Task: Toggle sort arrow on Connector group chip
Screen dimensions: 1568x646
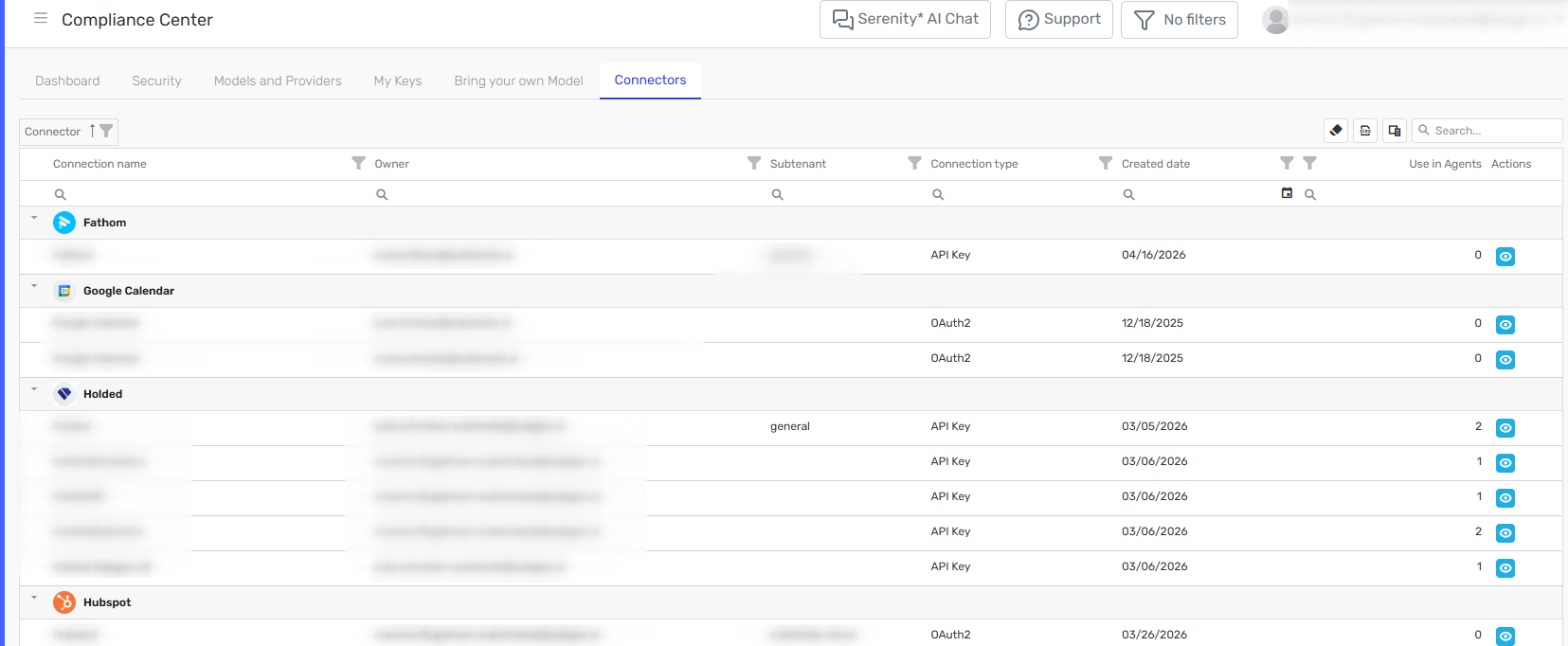Action: point(92,131)
